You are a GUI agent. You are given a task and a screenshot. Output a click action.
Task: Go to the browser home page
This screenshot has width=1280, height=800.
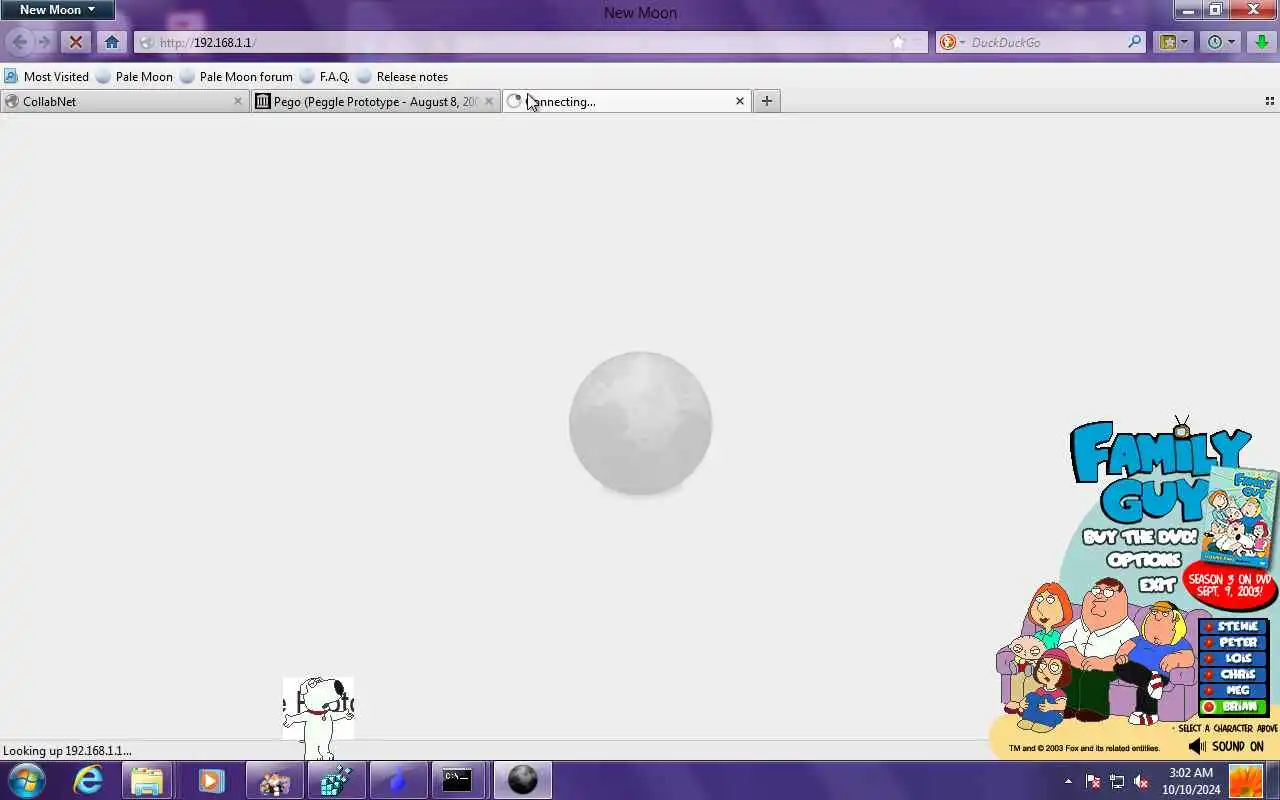[111, 42]
